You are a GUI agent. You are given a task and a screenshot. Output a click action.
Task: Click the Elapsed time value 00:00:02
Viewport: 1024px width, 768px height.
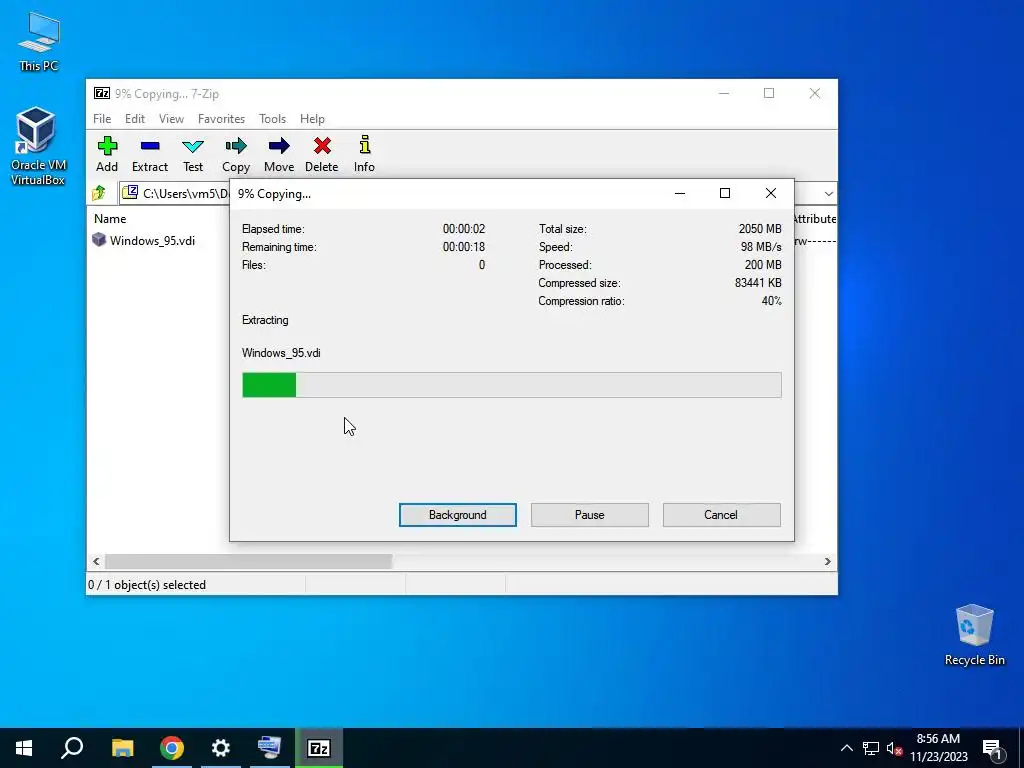click(x=464, y=229)
